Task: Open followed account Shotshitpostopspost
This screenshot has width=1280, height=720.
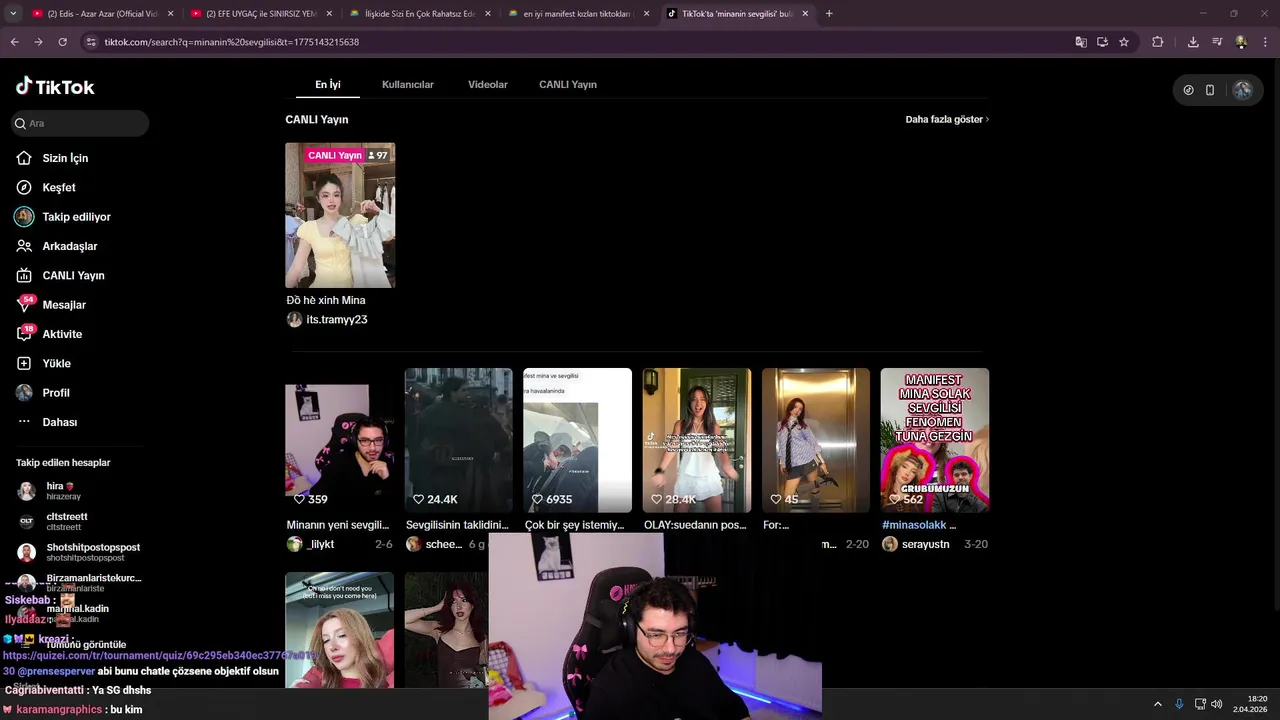Action: click(x=80, y=552)
